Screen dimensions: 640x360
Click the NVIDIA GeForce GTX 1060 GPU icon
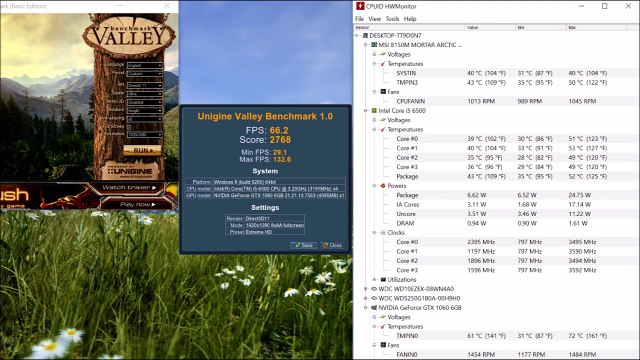[x=374, y=308]
